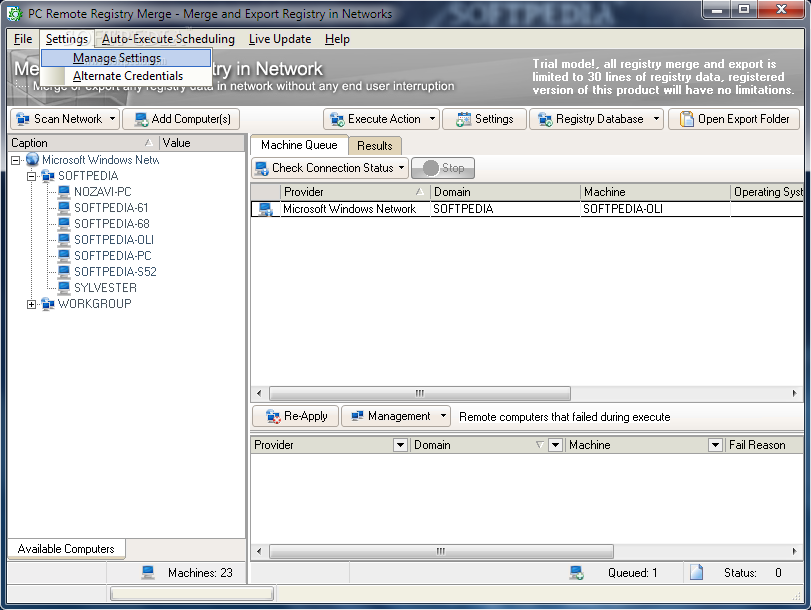Sort by Provider column header in queue
Viewport: 811px width, 610px height.
pos(355,192)
